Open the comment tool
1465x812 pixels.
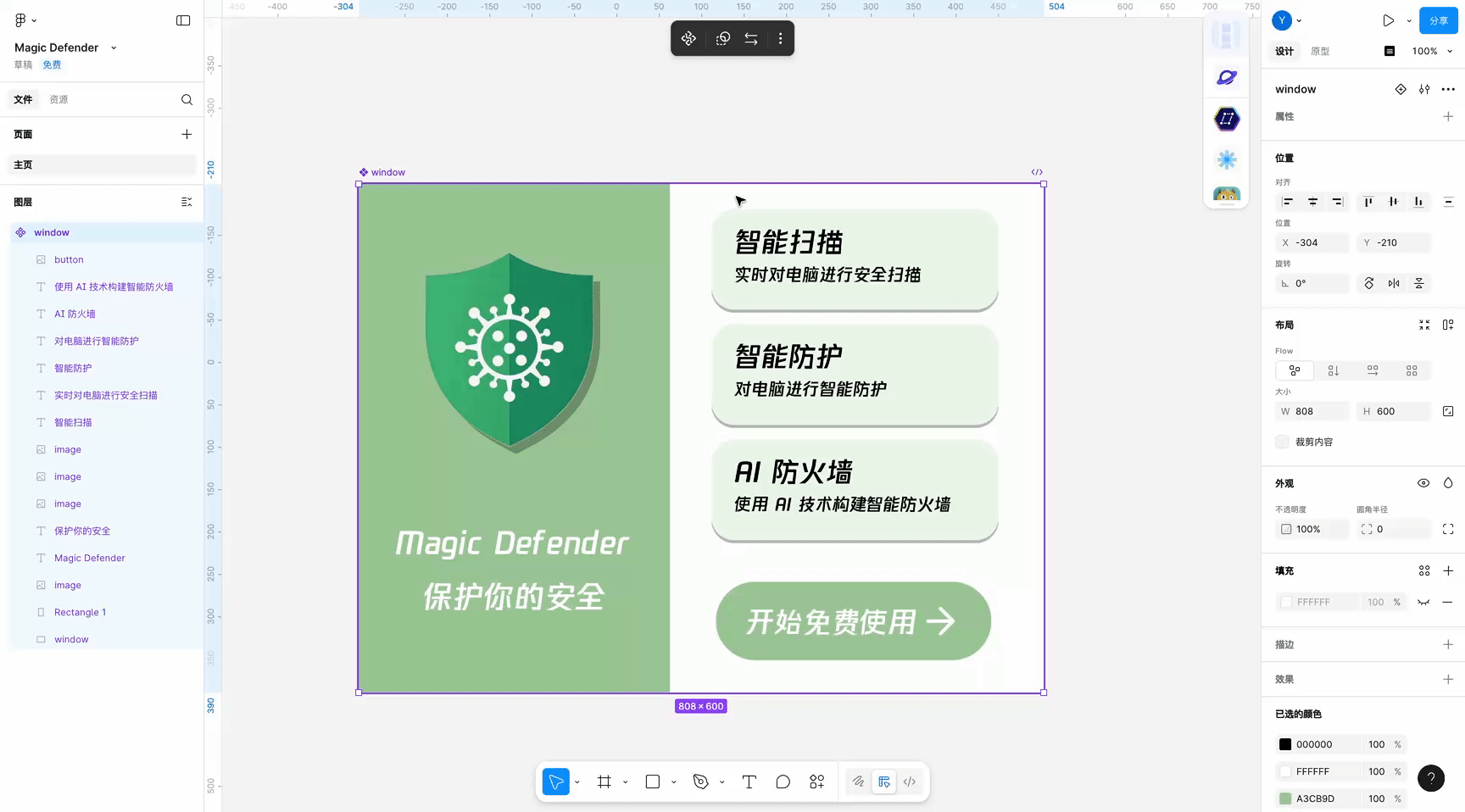783,781
